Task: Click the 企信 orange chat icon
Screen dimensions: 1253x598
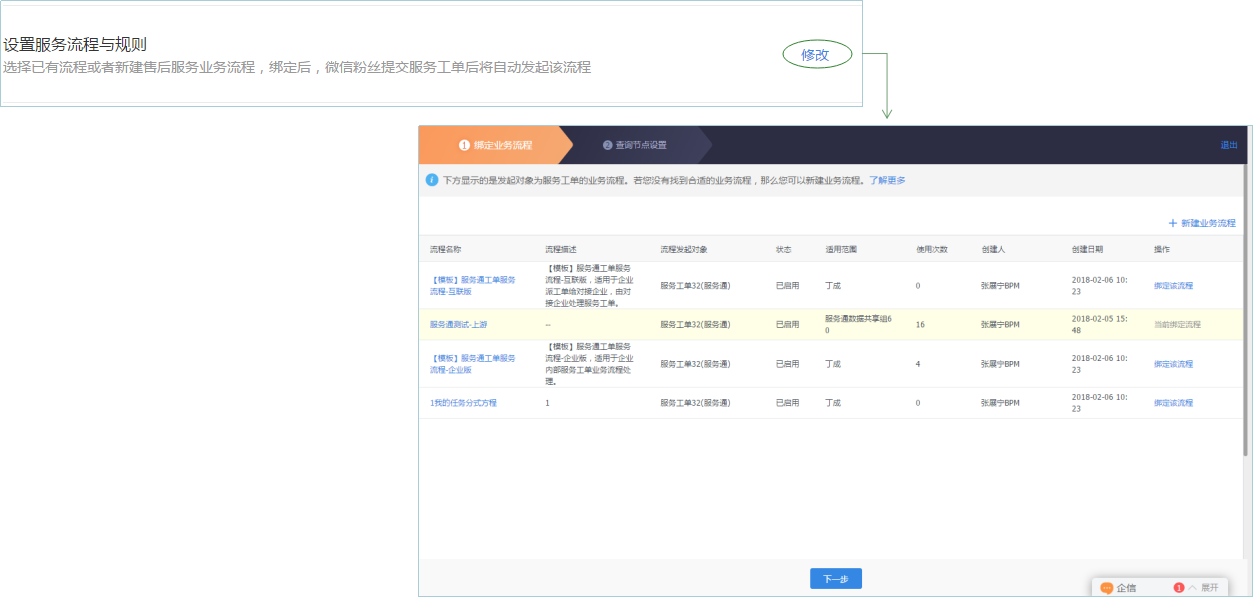Action: click(1107, 588)
